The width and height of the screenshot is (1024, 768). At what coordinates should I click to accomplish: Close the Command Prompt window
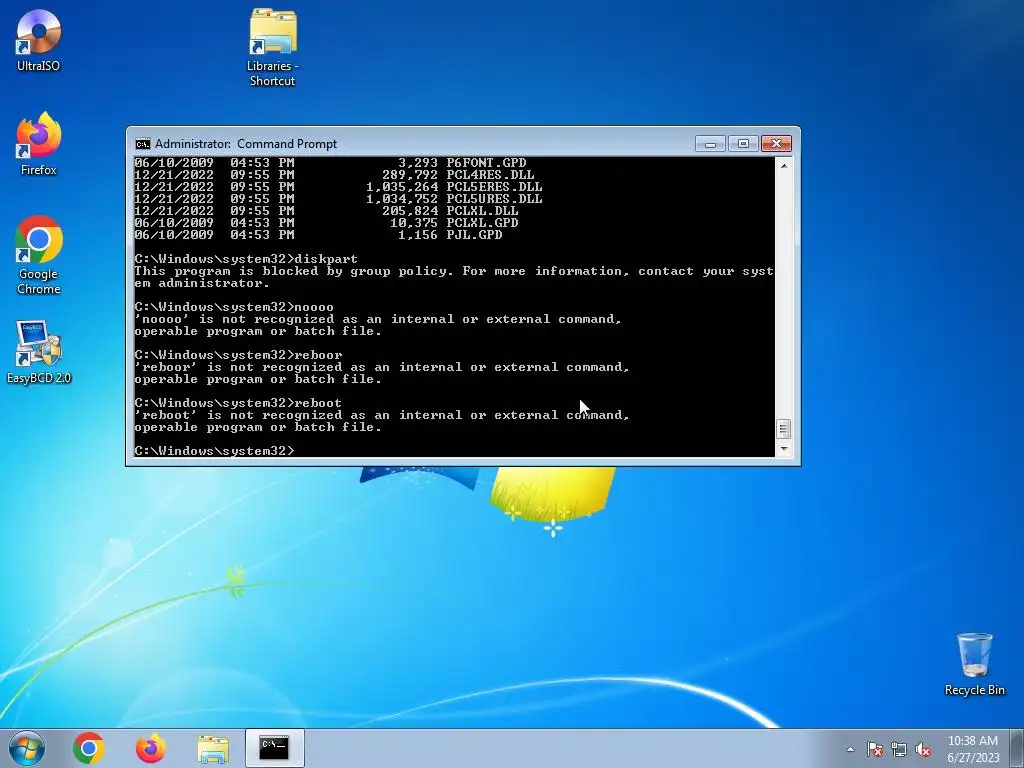(776, 144)
